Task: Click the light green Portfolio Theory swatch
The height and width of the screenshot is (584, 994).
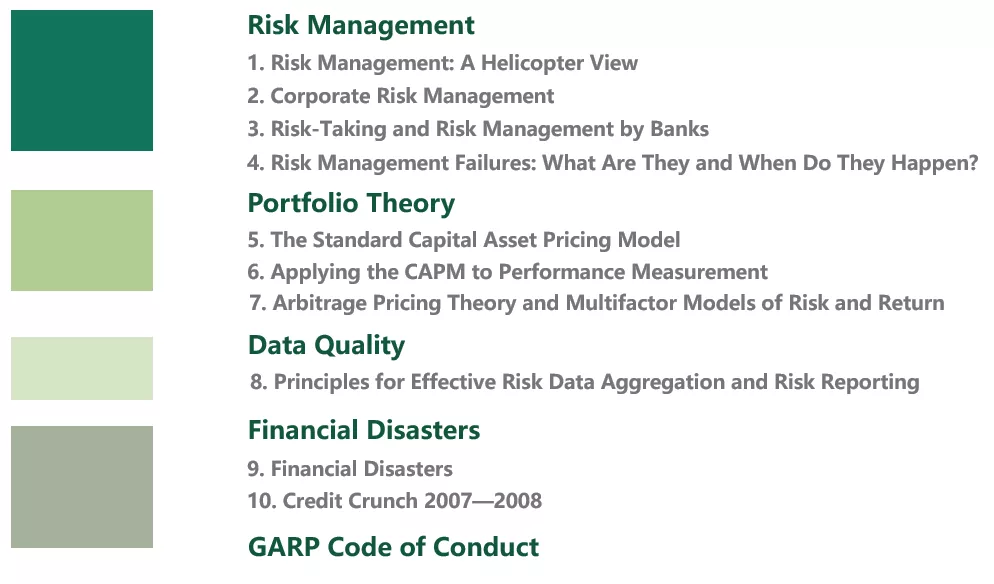Action: coord(82,240)
